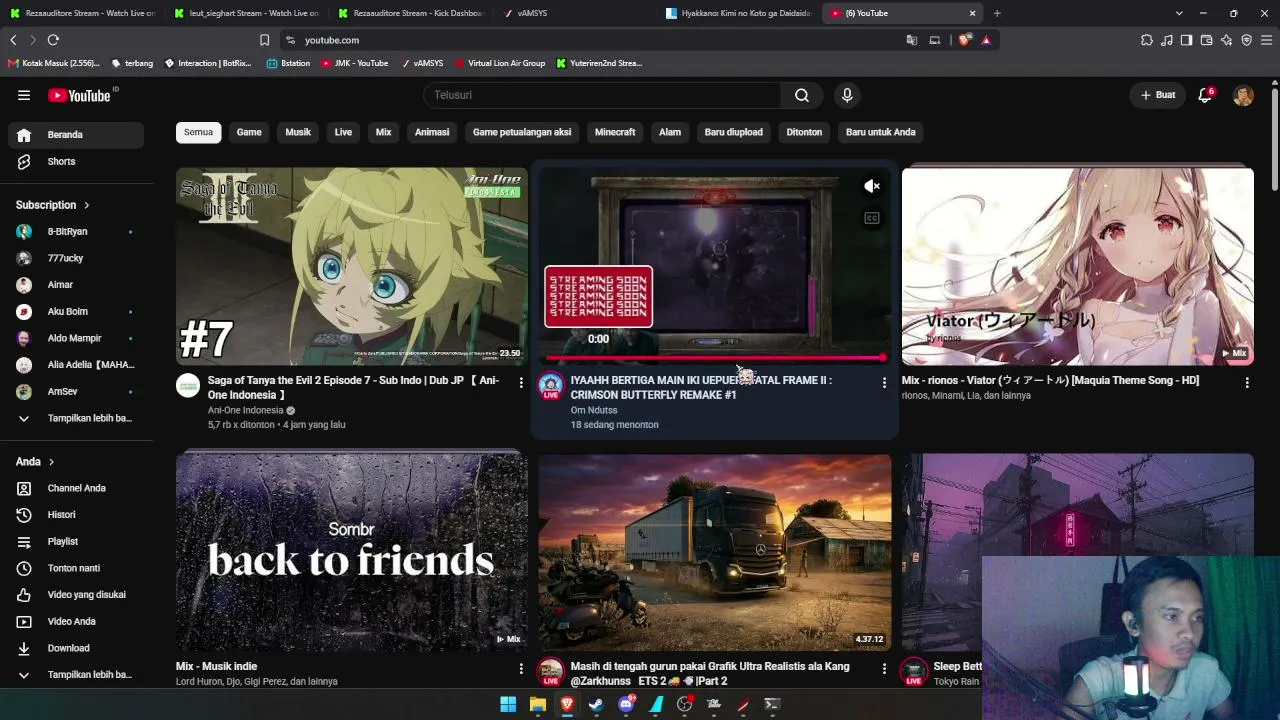Select the Game filter chip
The width and height of the screenshot is (1280, 720).
249,132
